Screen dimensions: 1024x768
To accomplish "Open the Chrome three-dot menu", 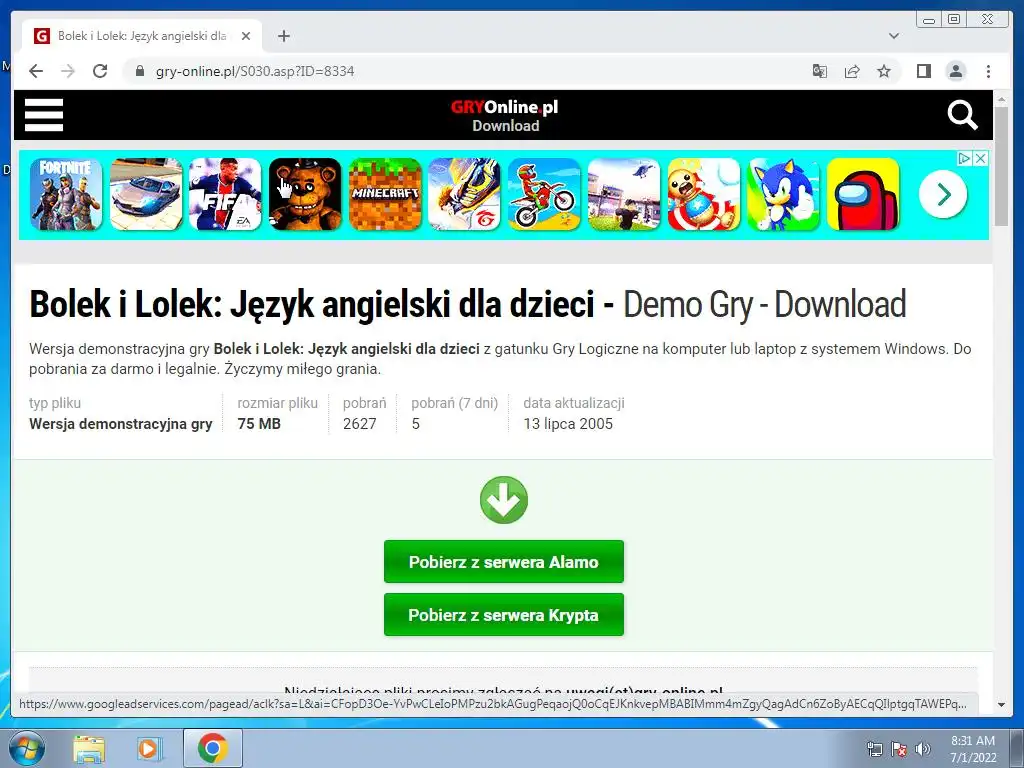I will click(988, 71).
